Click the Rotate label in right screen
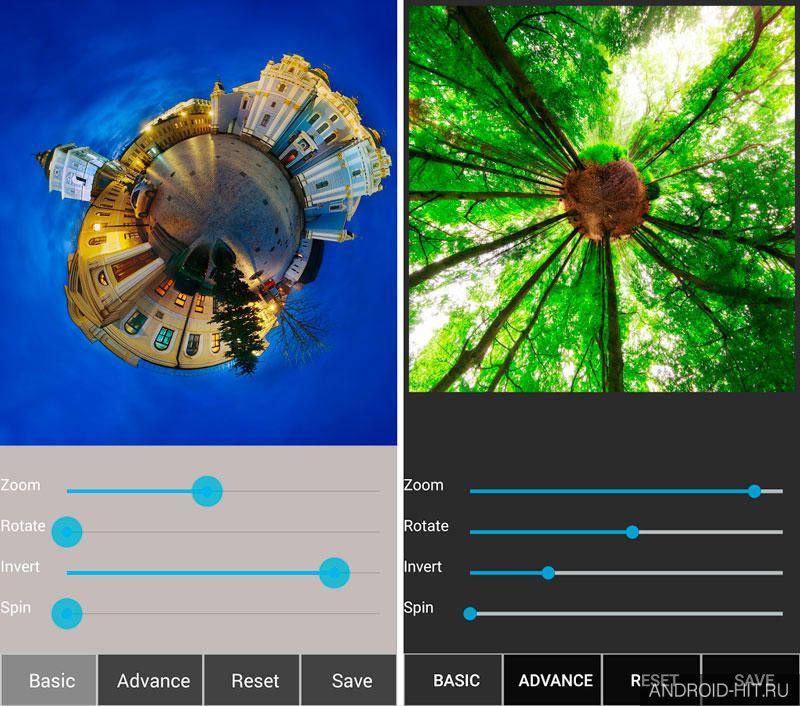Screen dimensions: 800x706 pyautogui.click(x=426, y=526)
